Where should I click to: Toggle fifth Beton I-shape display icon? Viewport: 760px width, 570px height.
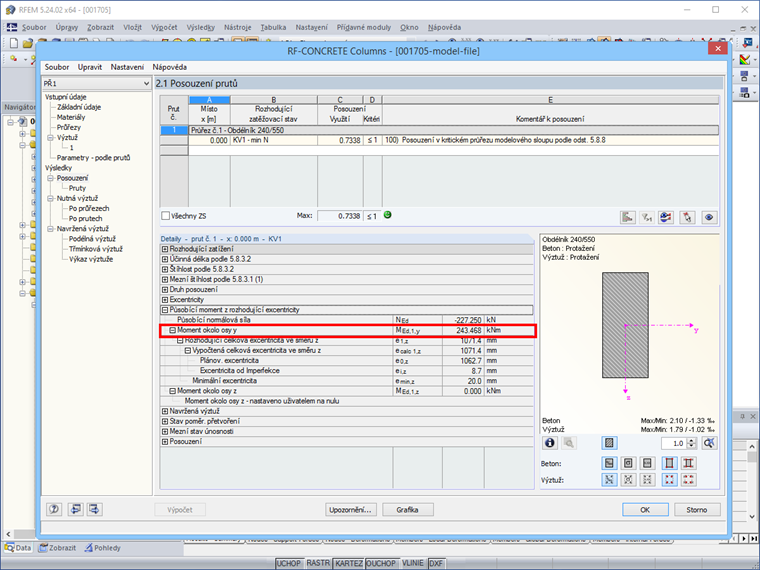(x=688, y=463)
